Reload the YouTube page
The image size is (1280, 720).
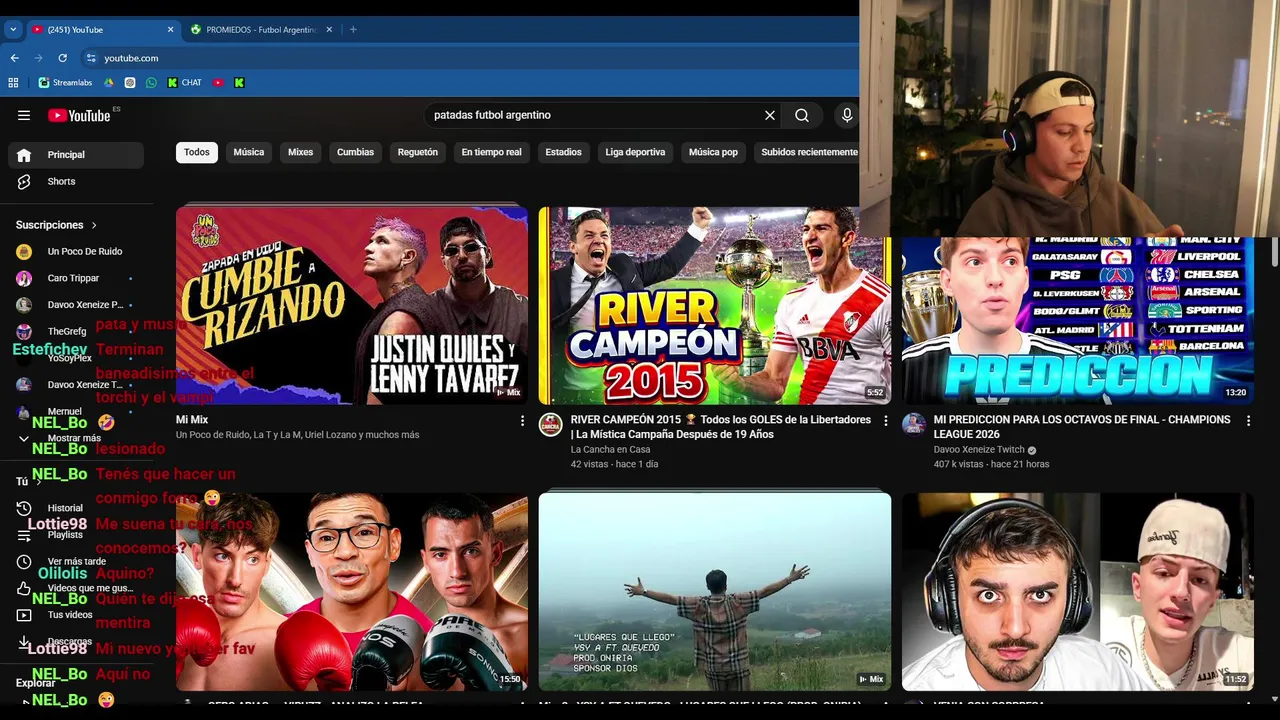(62, 58)
